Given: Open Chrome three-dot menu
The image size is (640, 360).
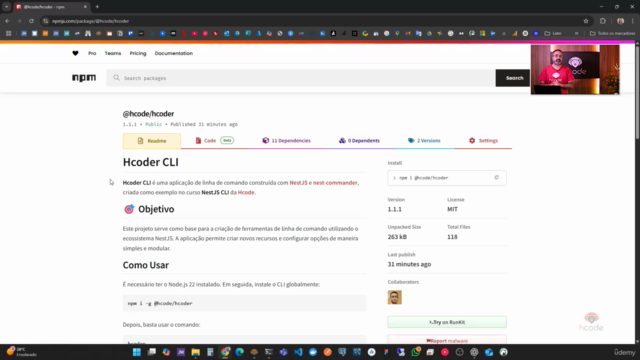Looking at the screenshot, I should [x=633, y=21].
